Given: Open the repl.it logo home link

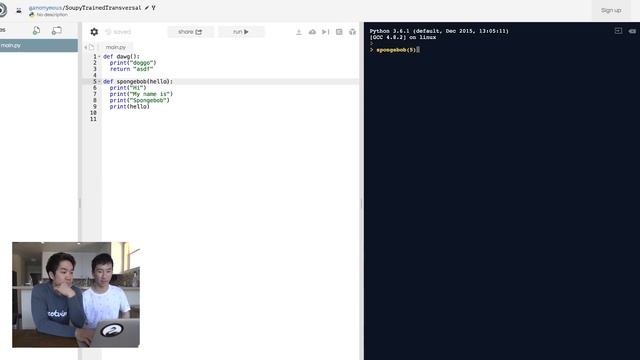Looking at the screenshot, I should [x=2, y=10].
